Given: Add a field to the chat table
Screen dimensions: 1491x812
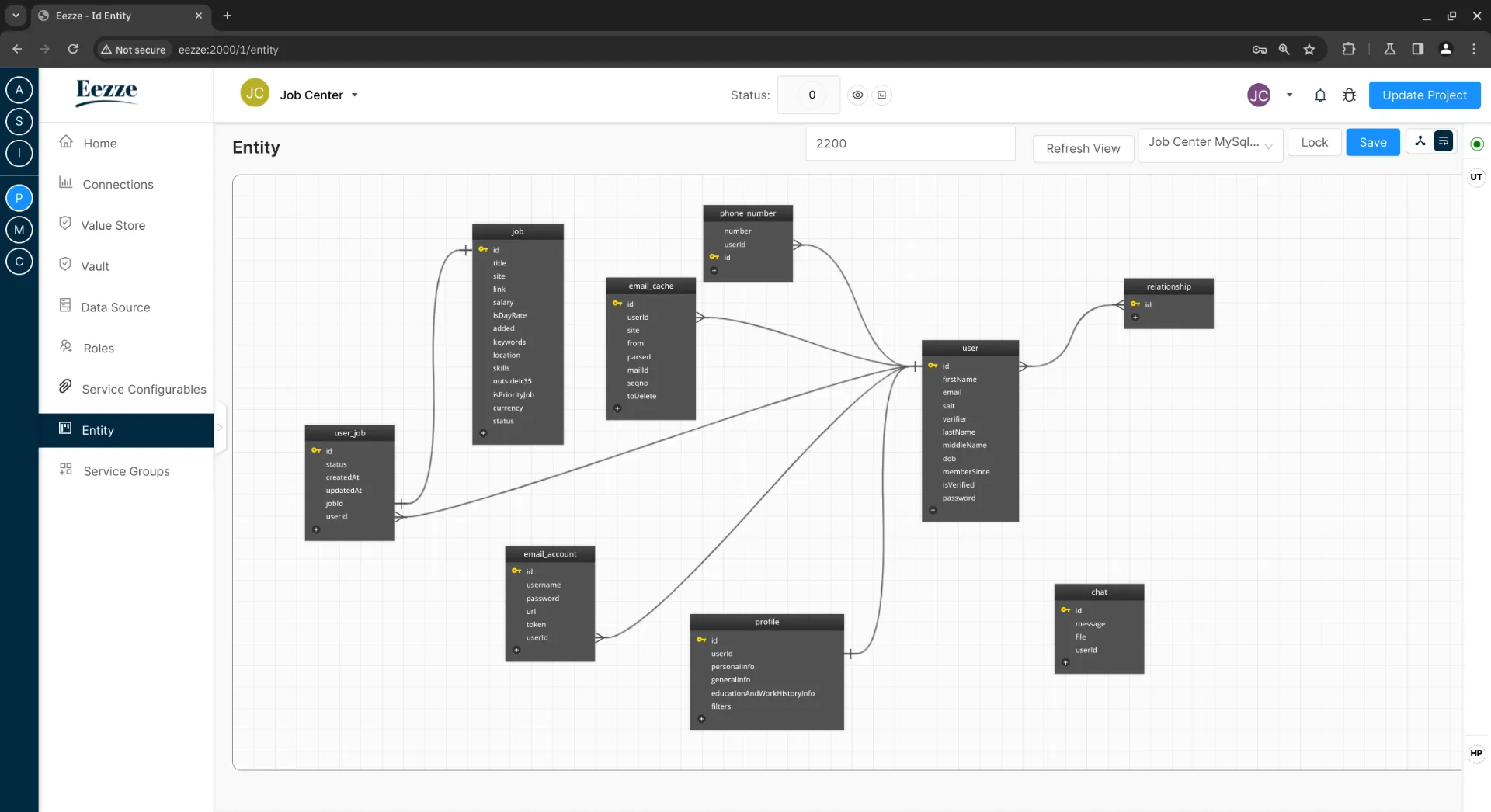Looking at the screenshot, I should pyautogui.click(x=1065, y=662).
